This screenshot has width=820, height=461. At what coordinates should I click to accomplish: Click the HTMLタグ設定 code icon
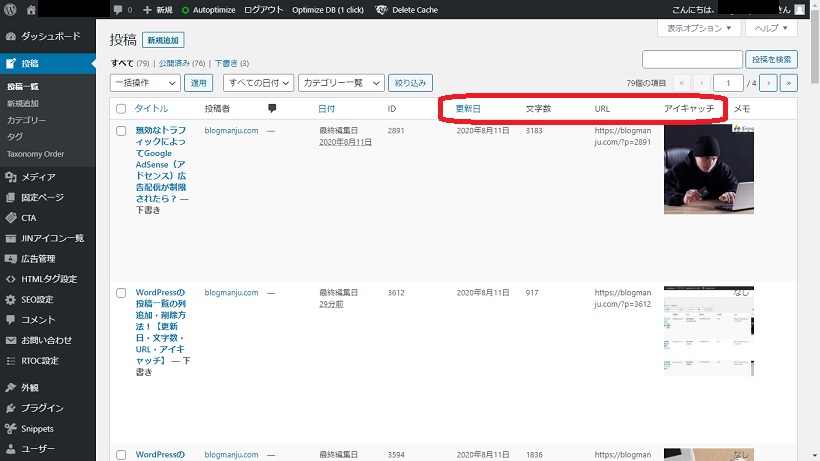pyautogui.click(x=10, y=279)
